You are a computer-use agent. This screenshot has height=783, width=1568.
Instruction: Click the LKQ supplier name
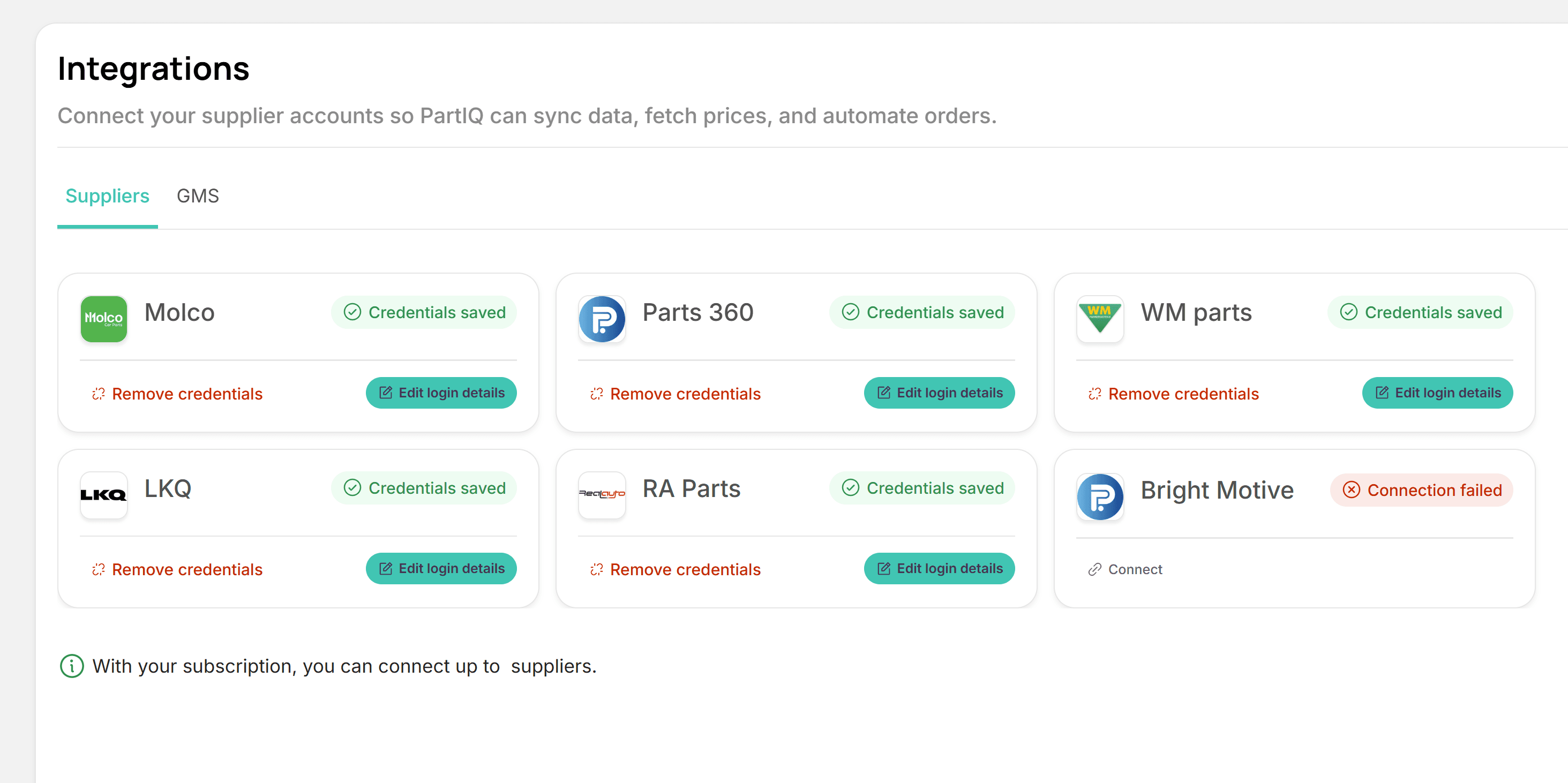point(168,488)
